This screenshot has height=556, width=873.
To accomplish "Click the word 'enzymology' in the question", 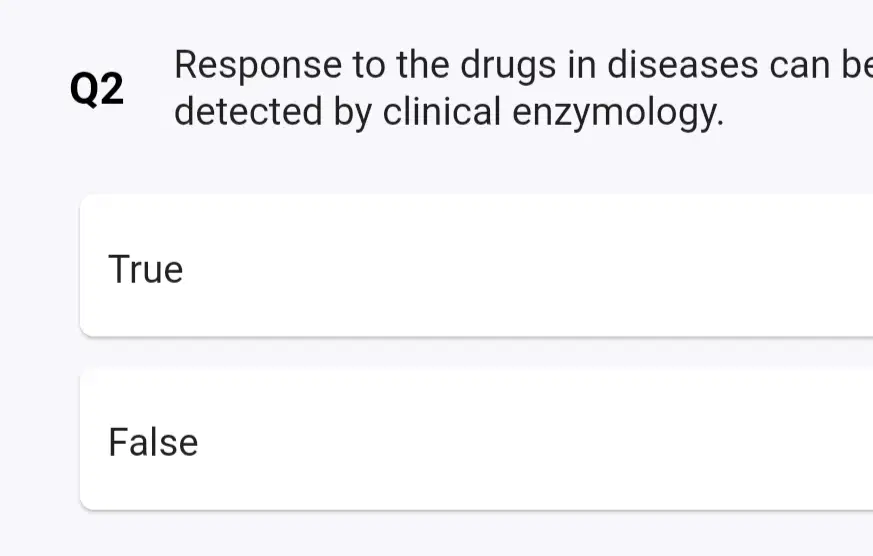I will (x=618, y=114).
